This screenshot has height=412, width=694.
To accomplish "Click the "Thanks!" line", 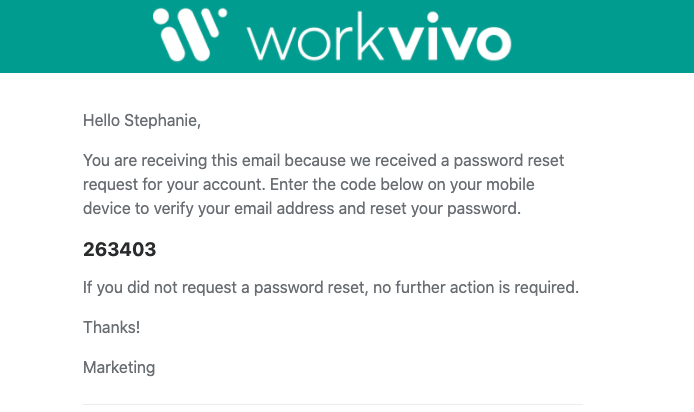I will click(112, 328).
